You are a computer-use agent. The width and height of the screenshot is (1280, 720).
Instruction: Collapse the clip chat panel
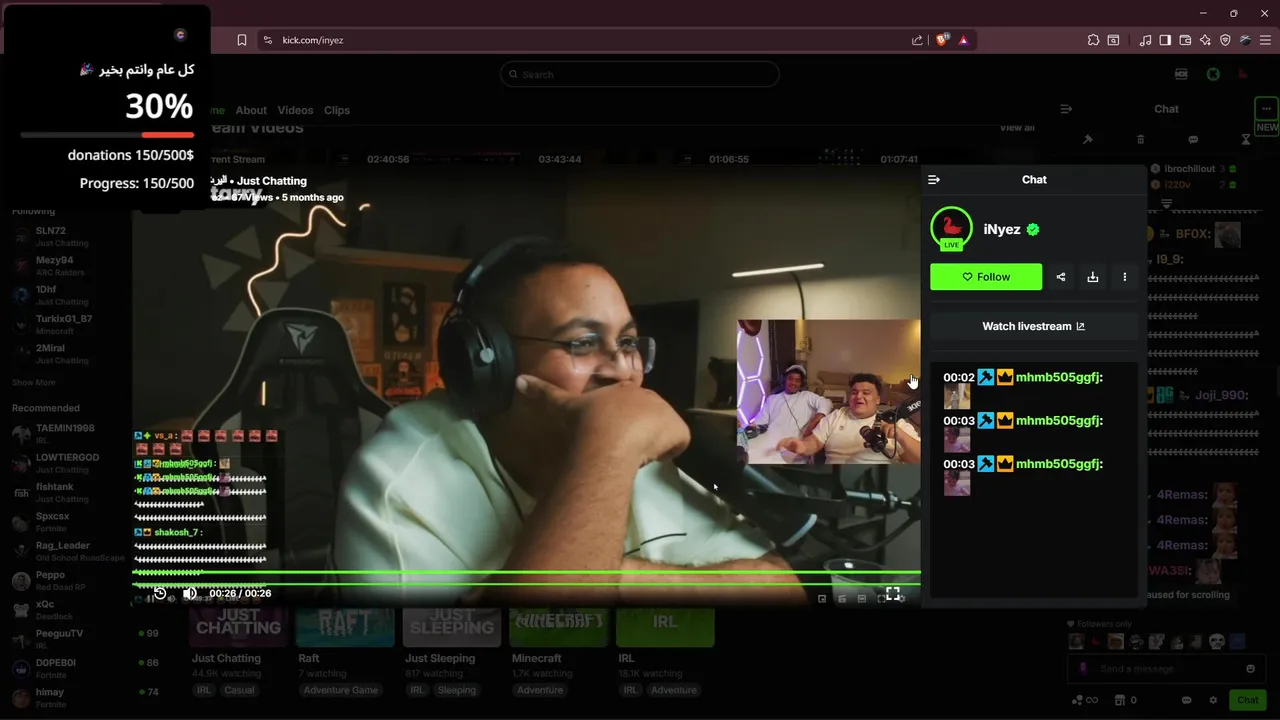click(x=934, y=180)
